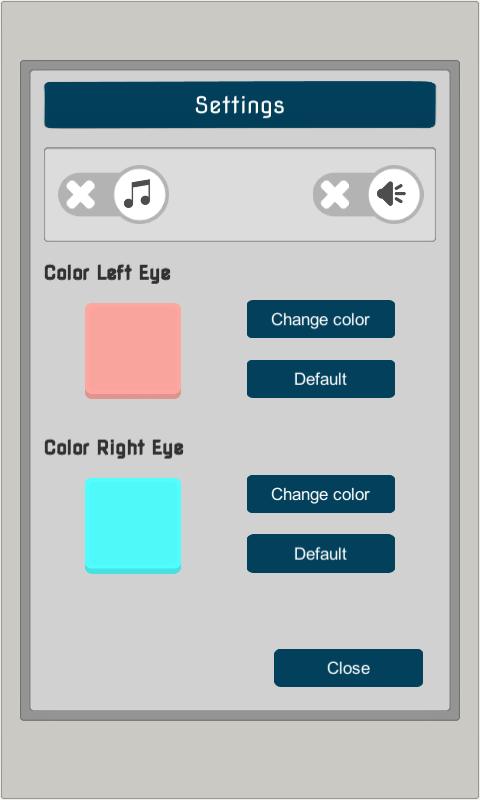Click the speaker sound knob icon
Image resolution: width=480 pixels, height=800 pixels.
coord(394,194)
